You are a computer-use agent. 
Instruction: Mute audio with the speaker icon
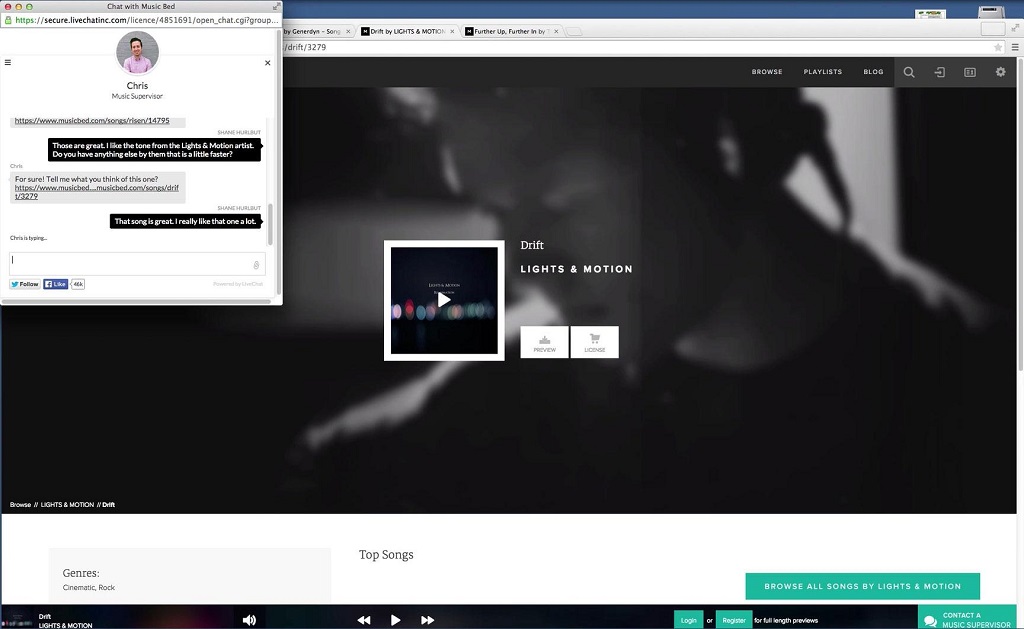pyautogui.click(x=249, y=620)
